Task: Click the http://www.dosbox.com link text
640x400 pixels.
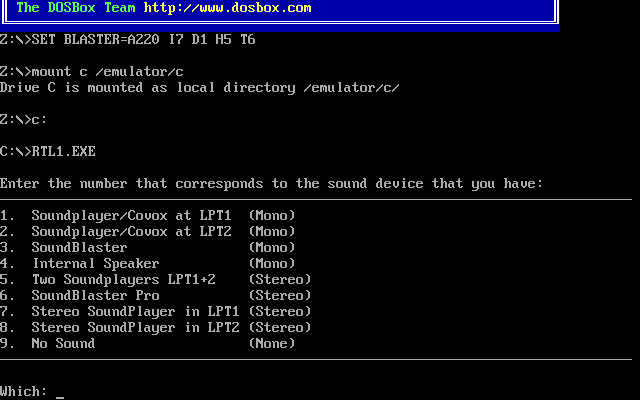Action: pyautogui.click(x=227, y=8)
